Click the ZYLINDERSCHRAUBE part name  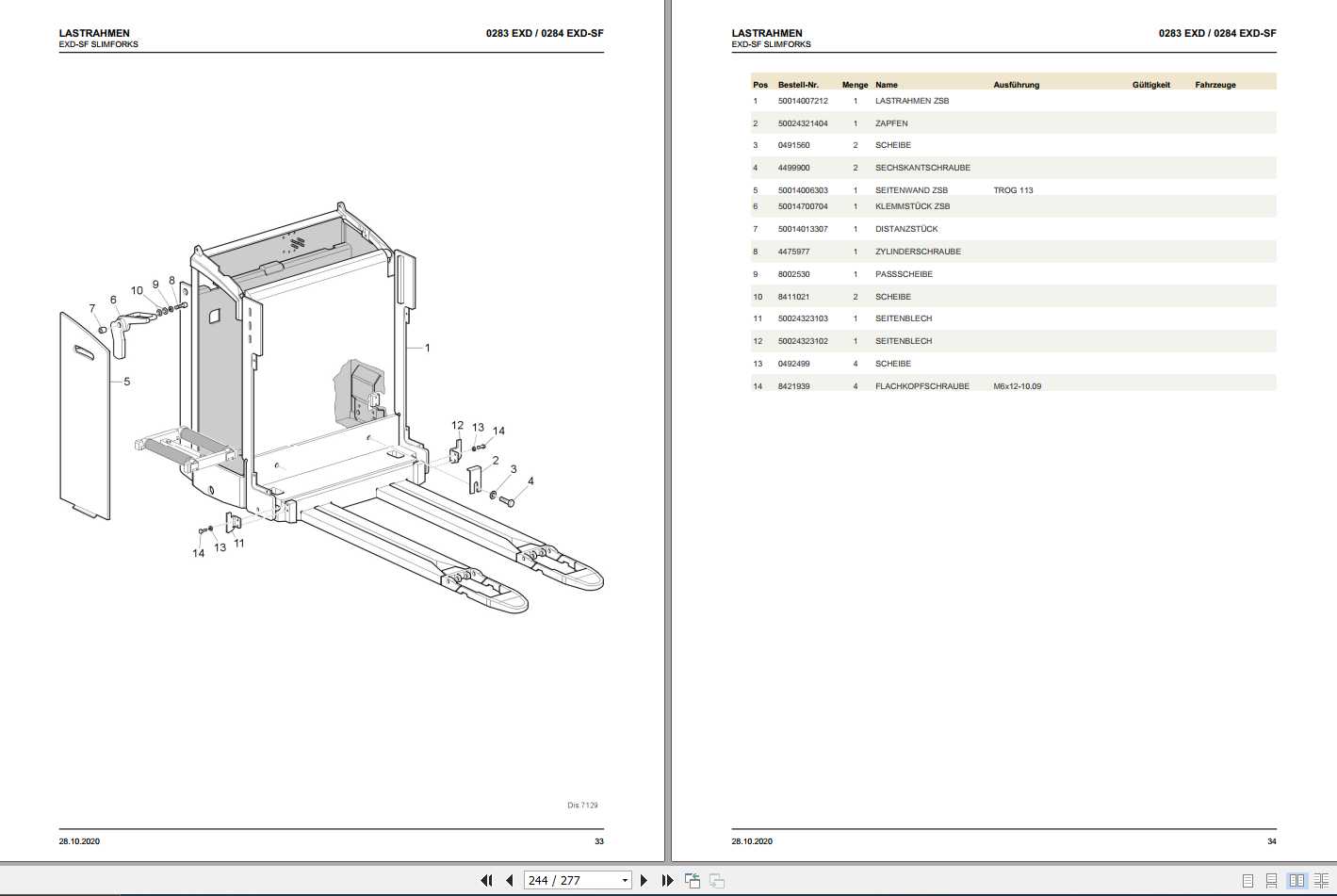click(x=918, y=252)
